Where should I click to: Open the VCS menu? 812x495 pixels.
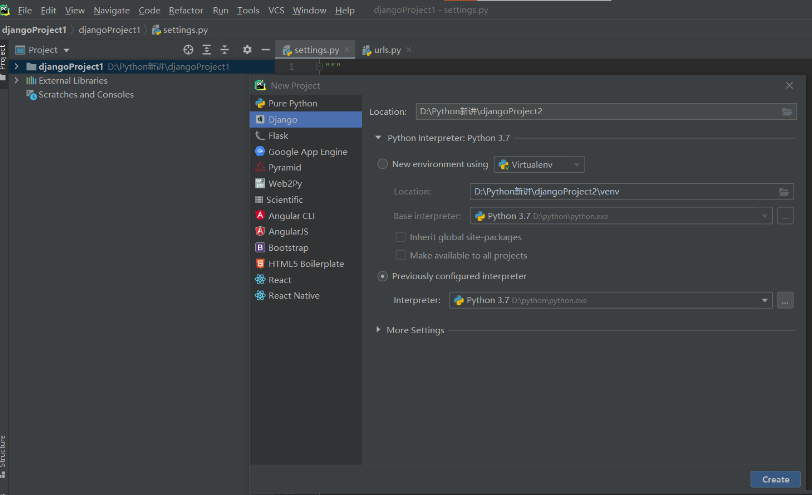276,10
